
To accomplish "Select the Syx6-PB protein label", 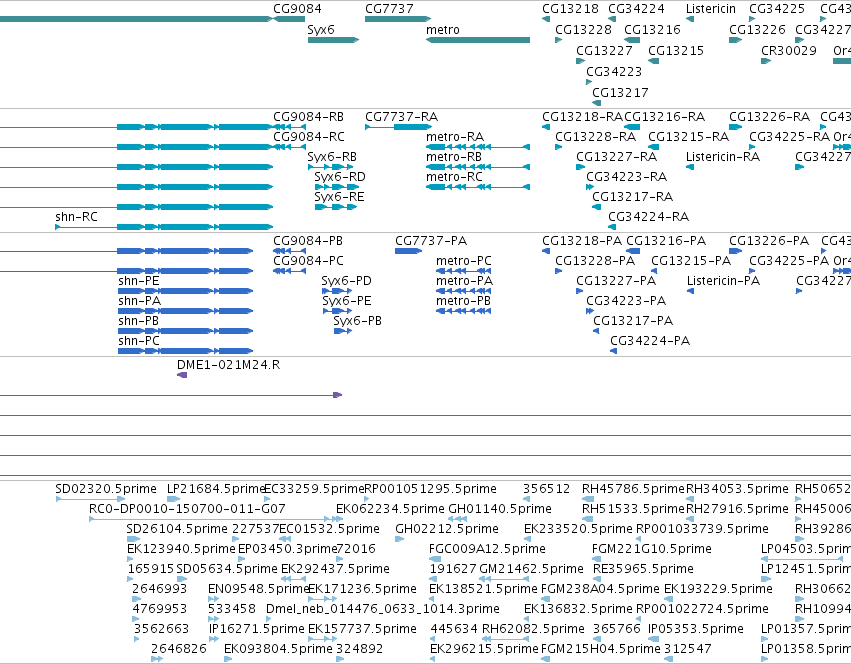I will click(358, 321).
